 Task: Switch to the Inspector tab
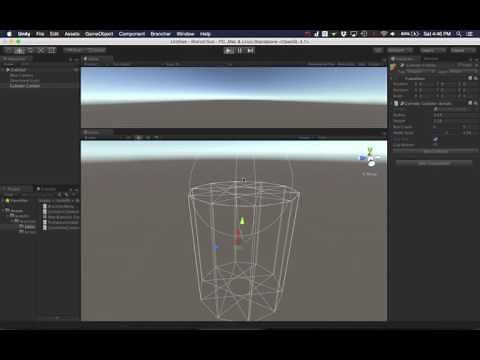(x=403, y=59)
